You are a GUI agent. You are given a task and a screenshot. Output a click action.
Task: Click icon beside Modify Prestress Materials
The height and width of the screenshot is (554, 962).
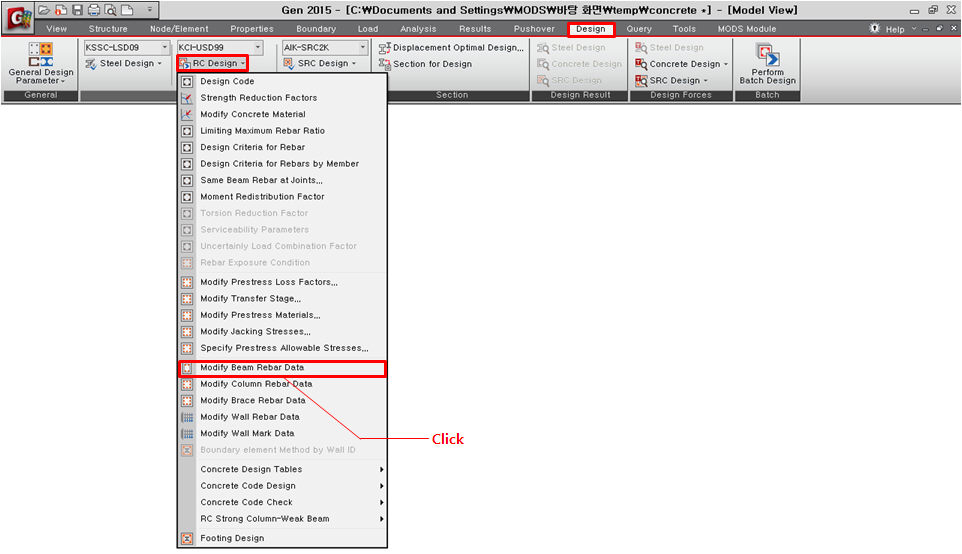[187, 315]
